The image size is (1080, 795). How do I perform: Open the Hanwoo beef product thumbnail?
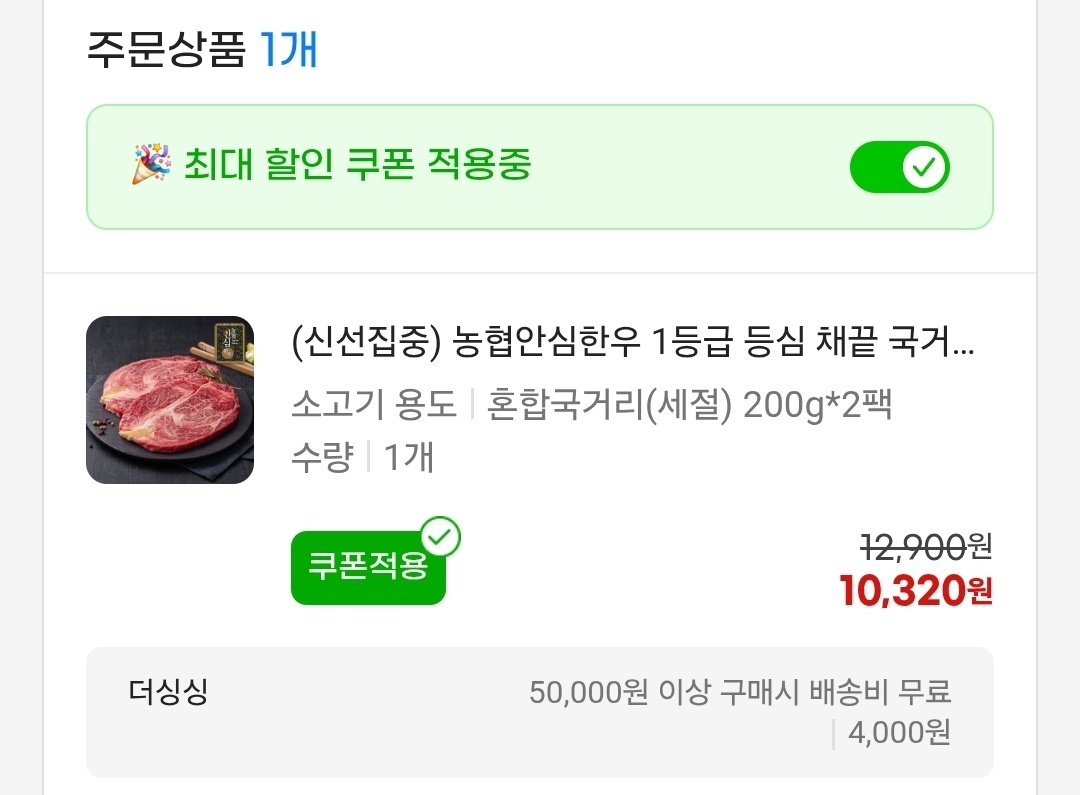(170, 400)
